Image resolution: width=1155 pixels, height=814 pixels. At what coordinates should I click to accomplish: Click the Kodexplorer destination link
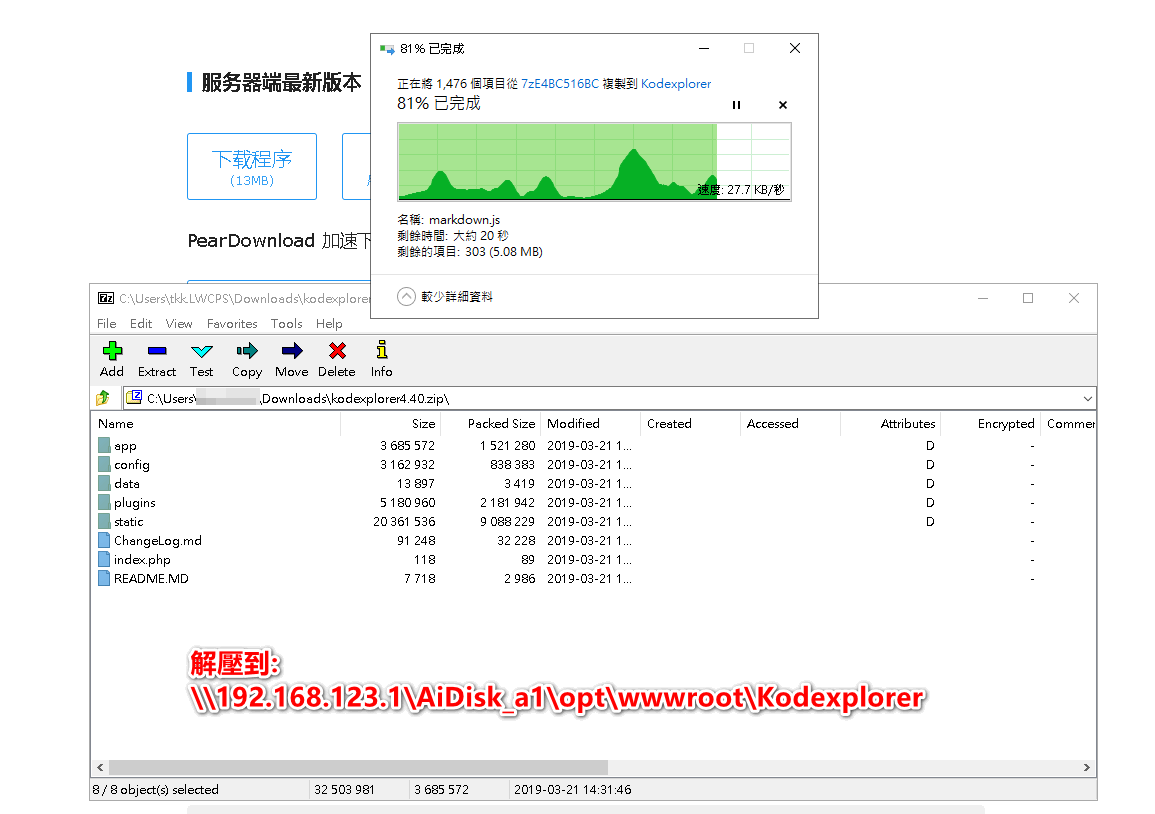(x=676, y=84)
